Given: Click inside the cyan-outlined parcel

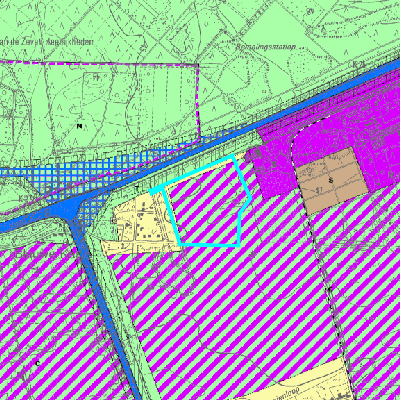Looking at the screenshot, I should [x=208, y=207].
